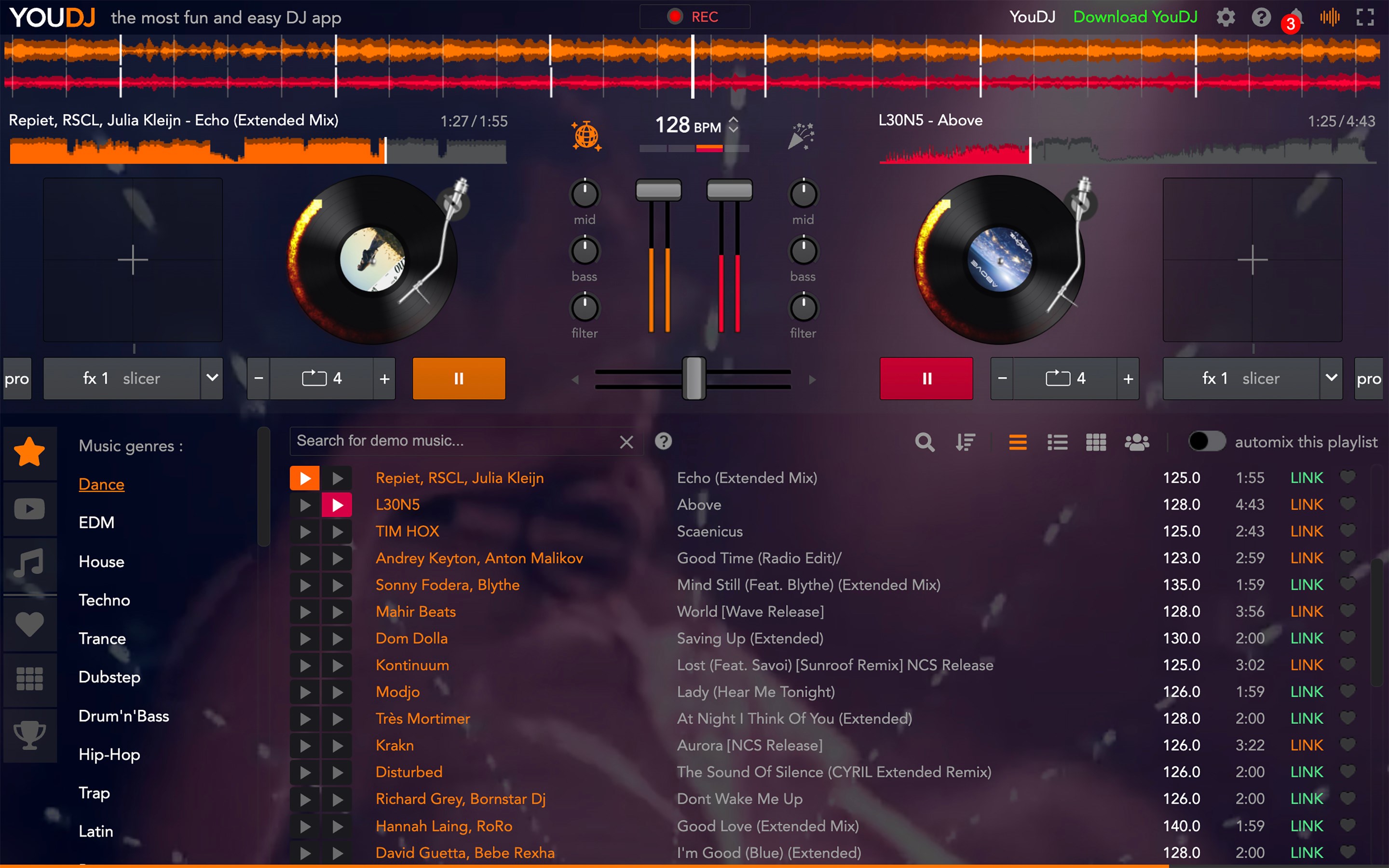Select the Dubstep genre
1389x868 pixels.
click(109, 678)
